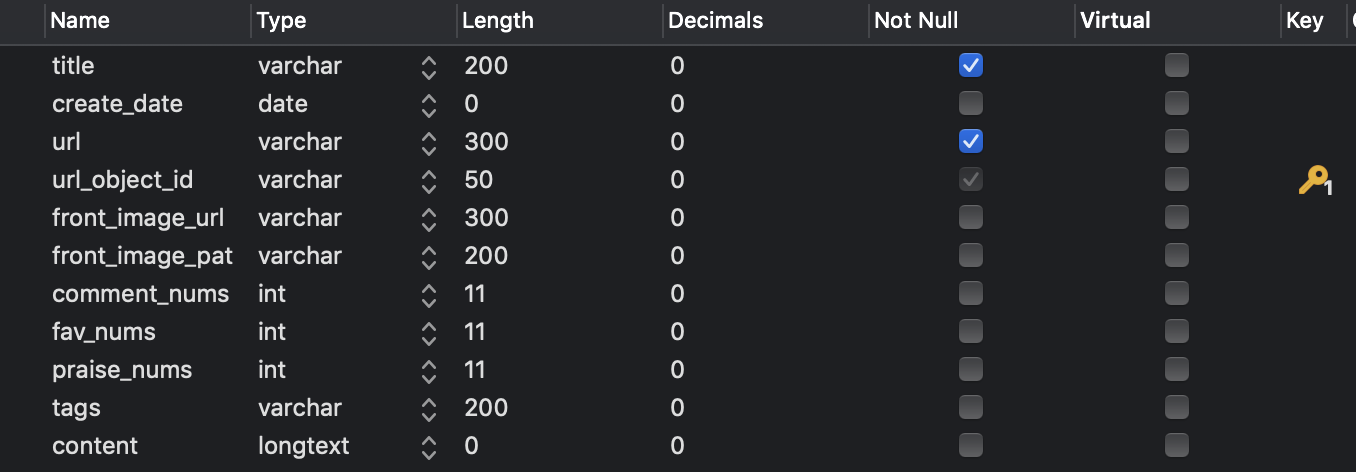Select the front_image_url field name

tap(138, 218)
